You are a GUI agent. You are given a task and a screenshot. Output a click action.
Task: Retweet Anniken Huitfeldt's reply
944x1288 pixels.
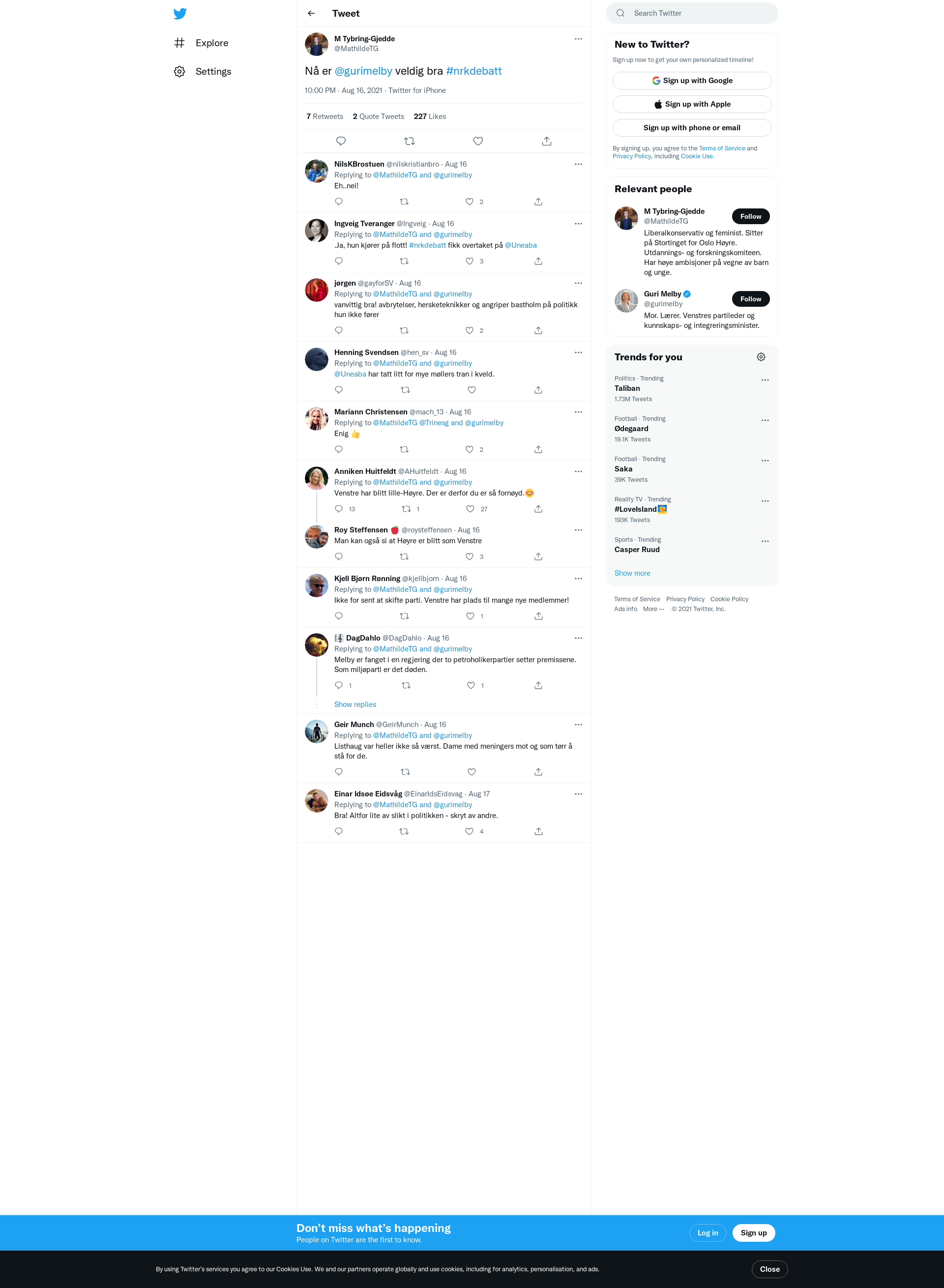point(406,509)
